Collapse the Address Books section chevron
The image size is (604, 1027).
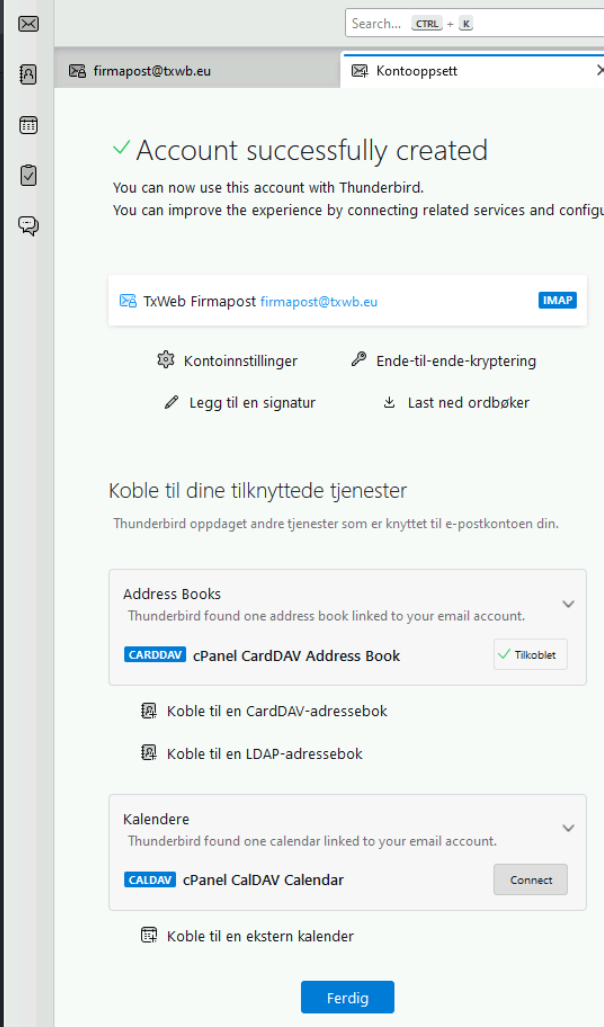(x=568, y=604)
